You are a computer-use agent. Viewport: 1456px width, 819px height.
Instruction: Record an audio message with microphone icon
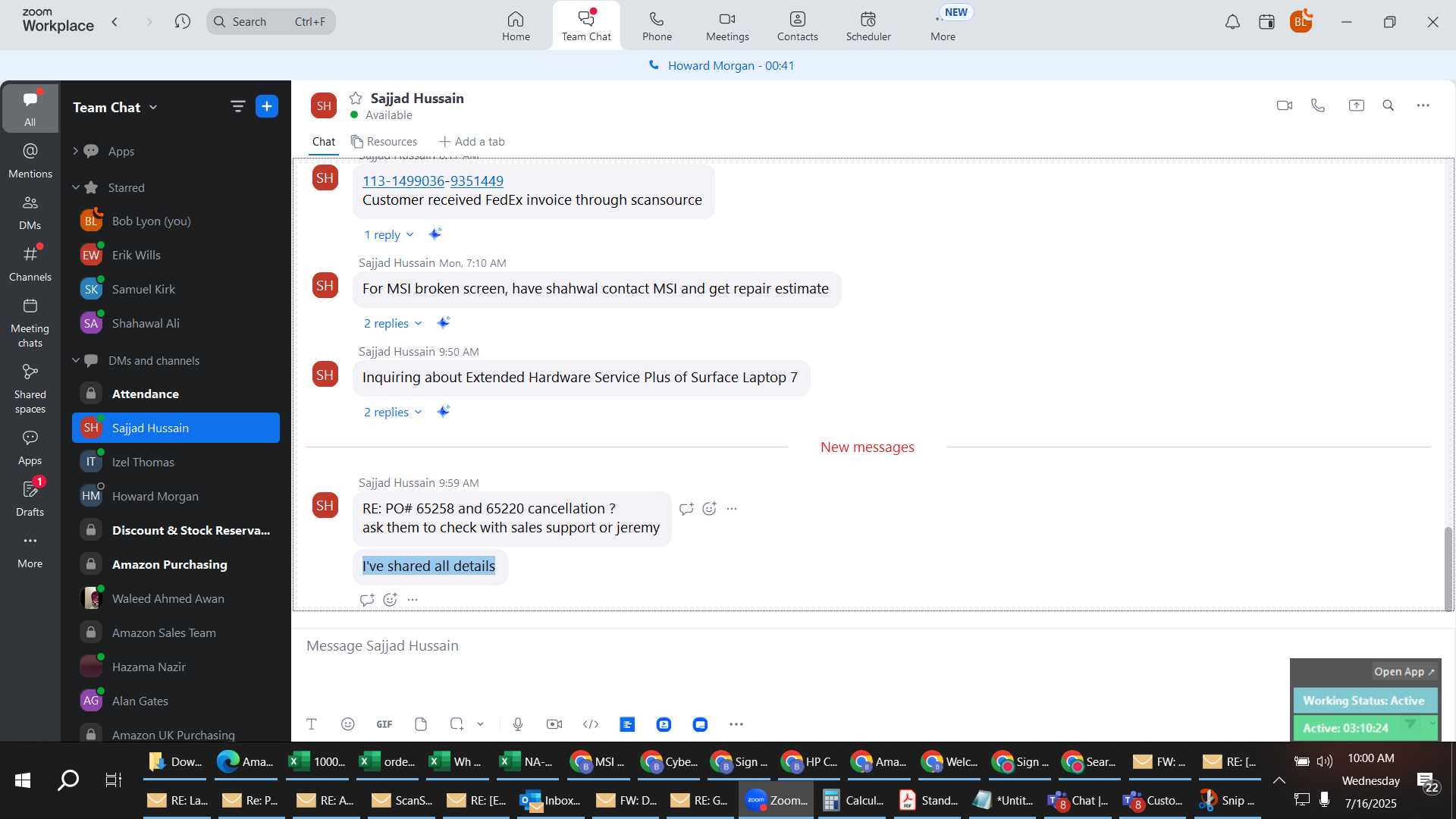518,724
